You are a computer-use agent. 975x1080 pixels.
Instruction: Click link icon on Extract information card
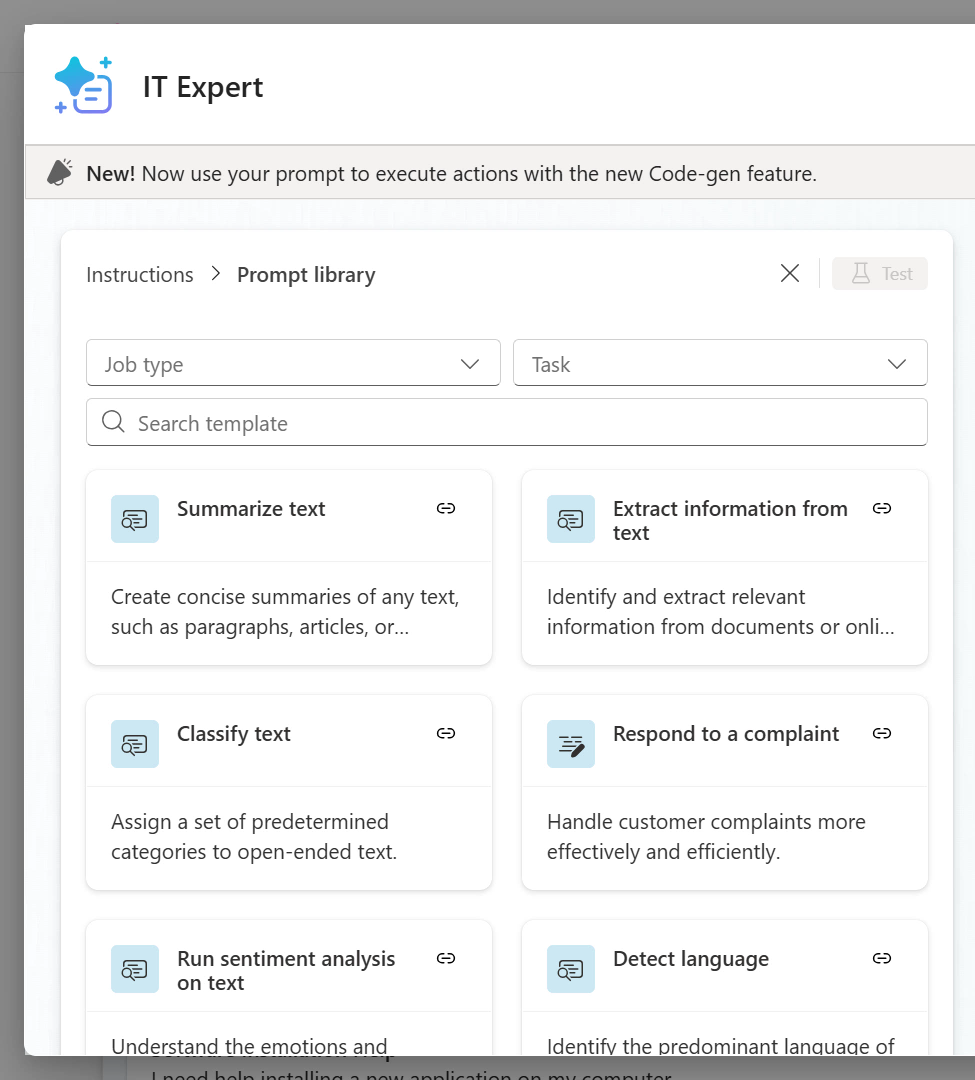pyautogui.click(x=882, y=509)
